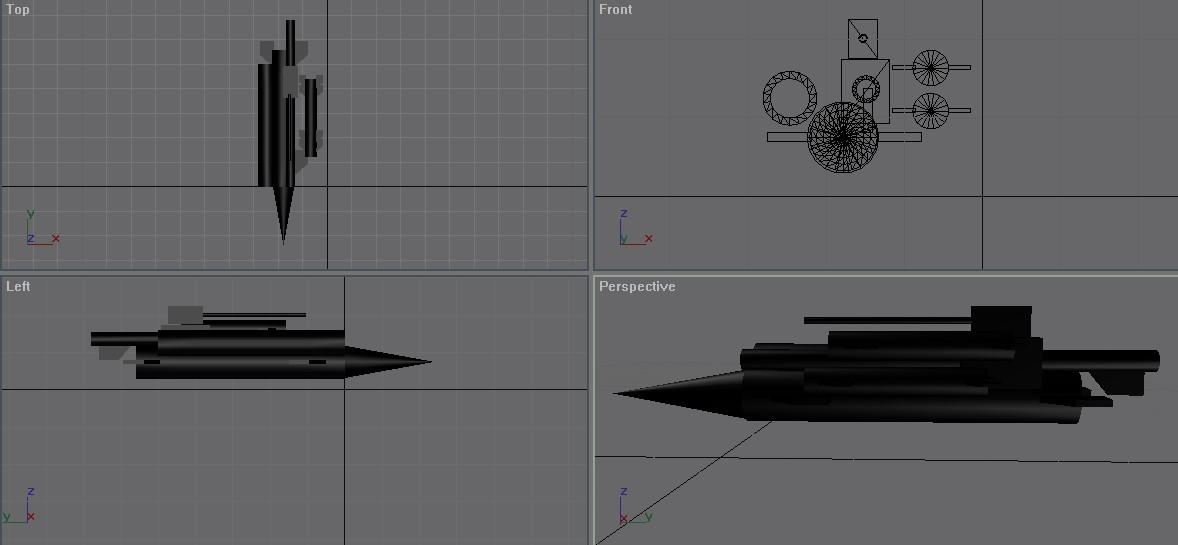
Task: Select the upper spoked circle in Front viewport
Action: pyautogui.click(x=931, y=68)
